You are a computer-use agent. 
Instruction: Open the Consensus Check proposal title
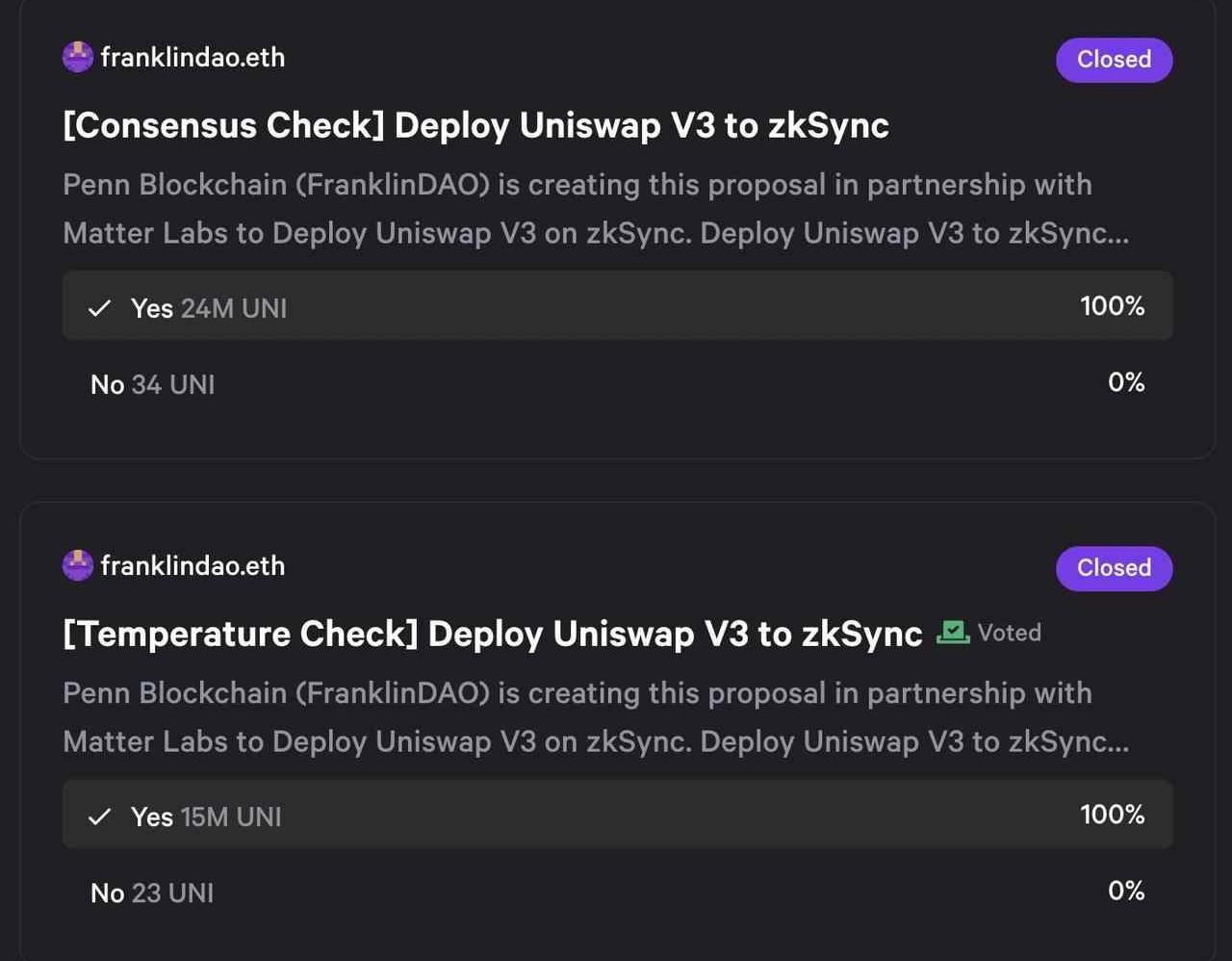pyautogui.click(x=475, y=125)
